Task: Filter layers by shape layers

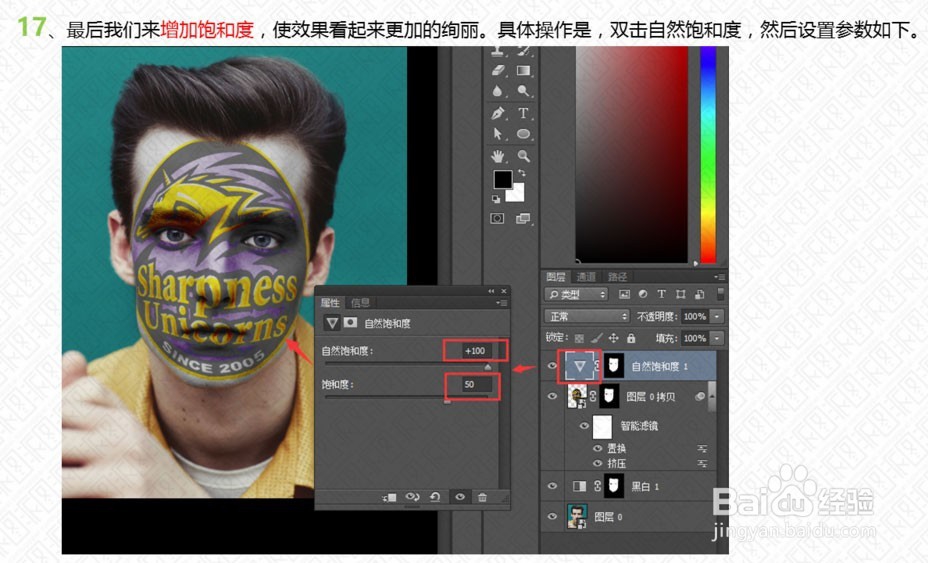Action: coord(681,294)
